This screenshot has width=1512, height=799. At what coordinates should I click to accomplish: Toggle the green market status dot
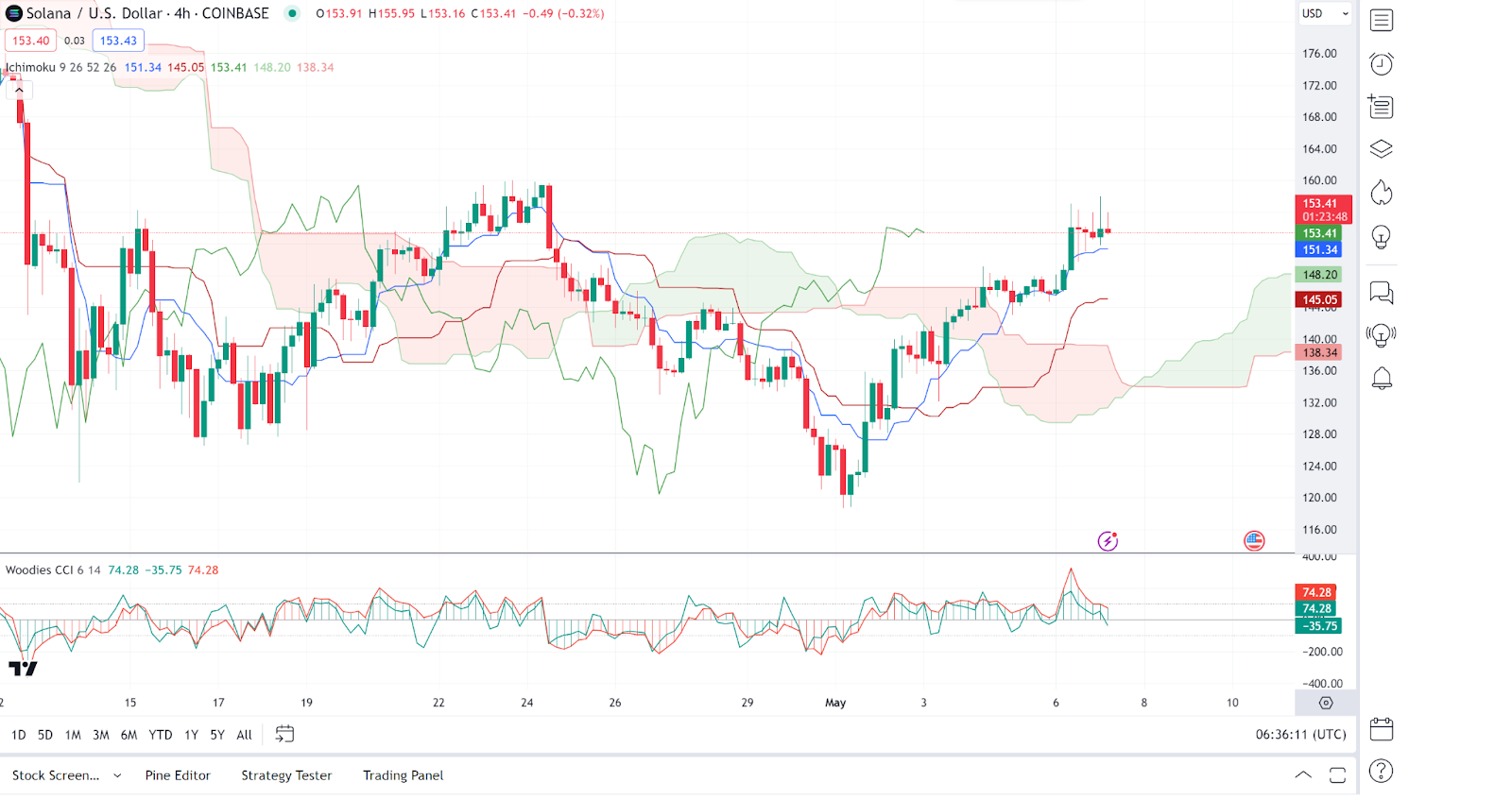(292, 13)
